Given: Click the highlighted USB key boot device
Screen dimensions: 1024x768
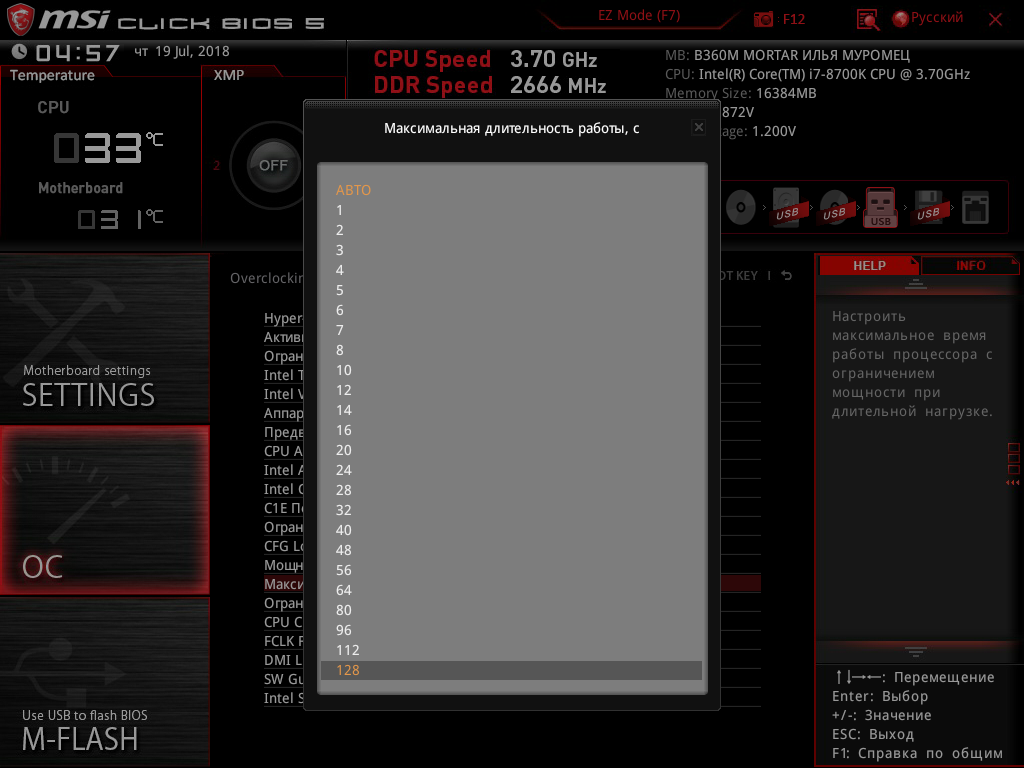Looking at the screenshot, I should point(880,208).
